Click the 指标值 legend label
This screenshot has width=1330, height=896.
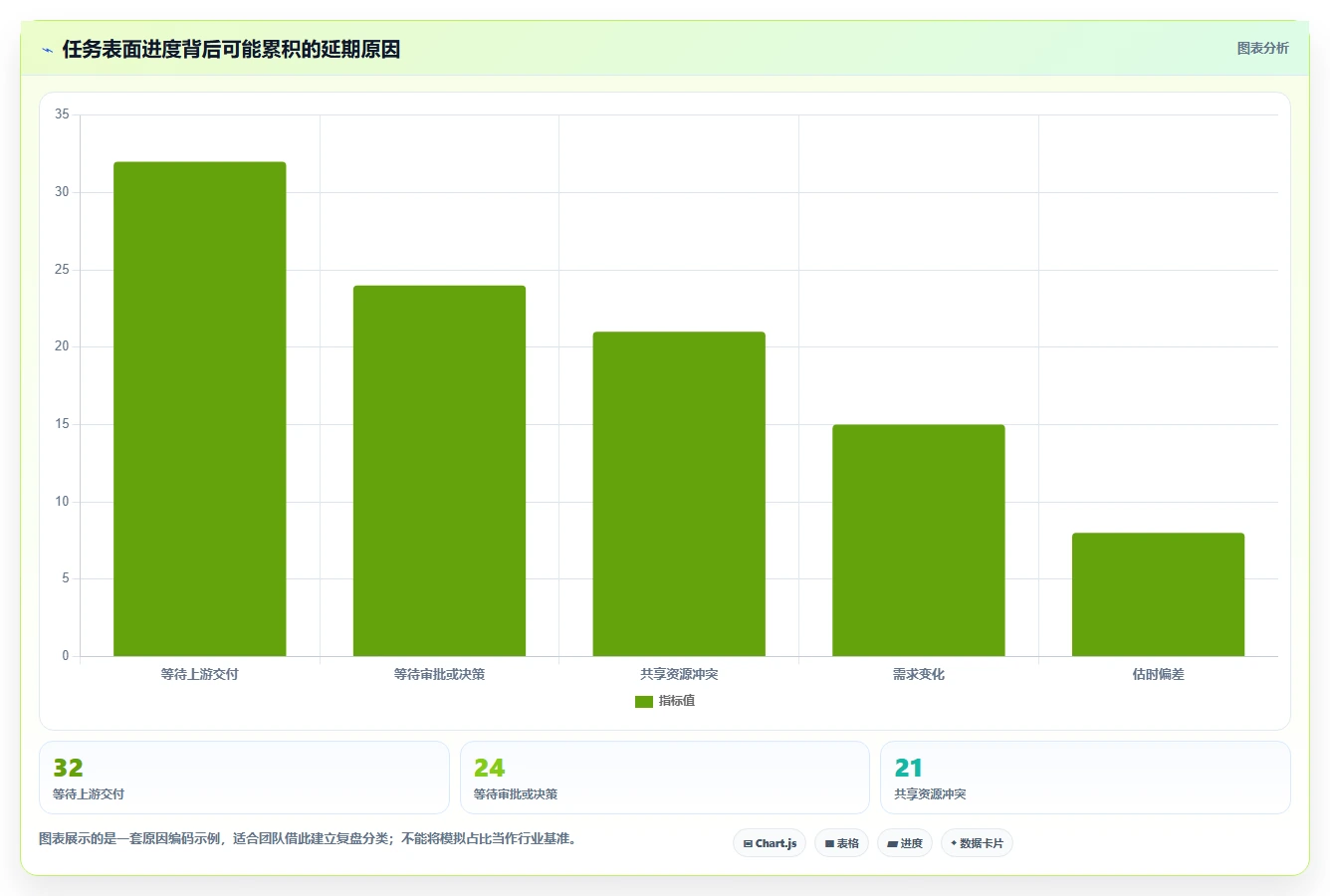[x=677, y=701]
